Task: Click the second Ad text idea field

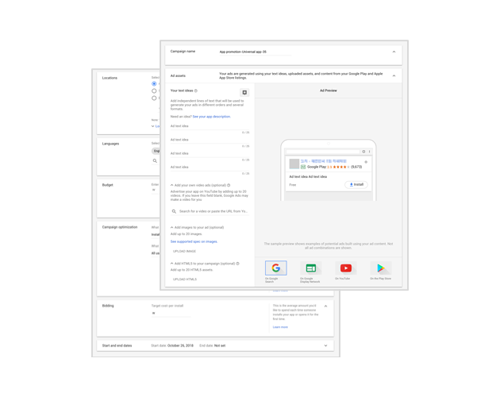Action: click(x=210, y=140)
